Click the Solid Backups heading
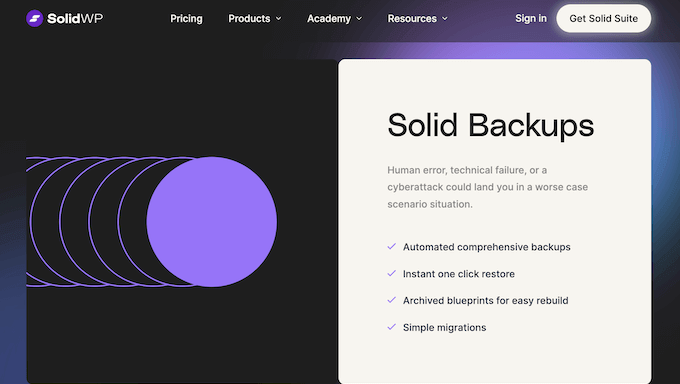 coord(490,125)
